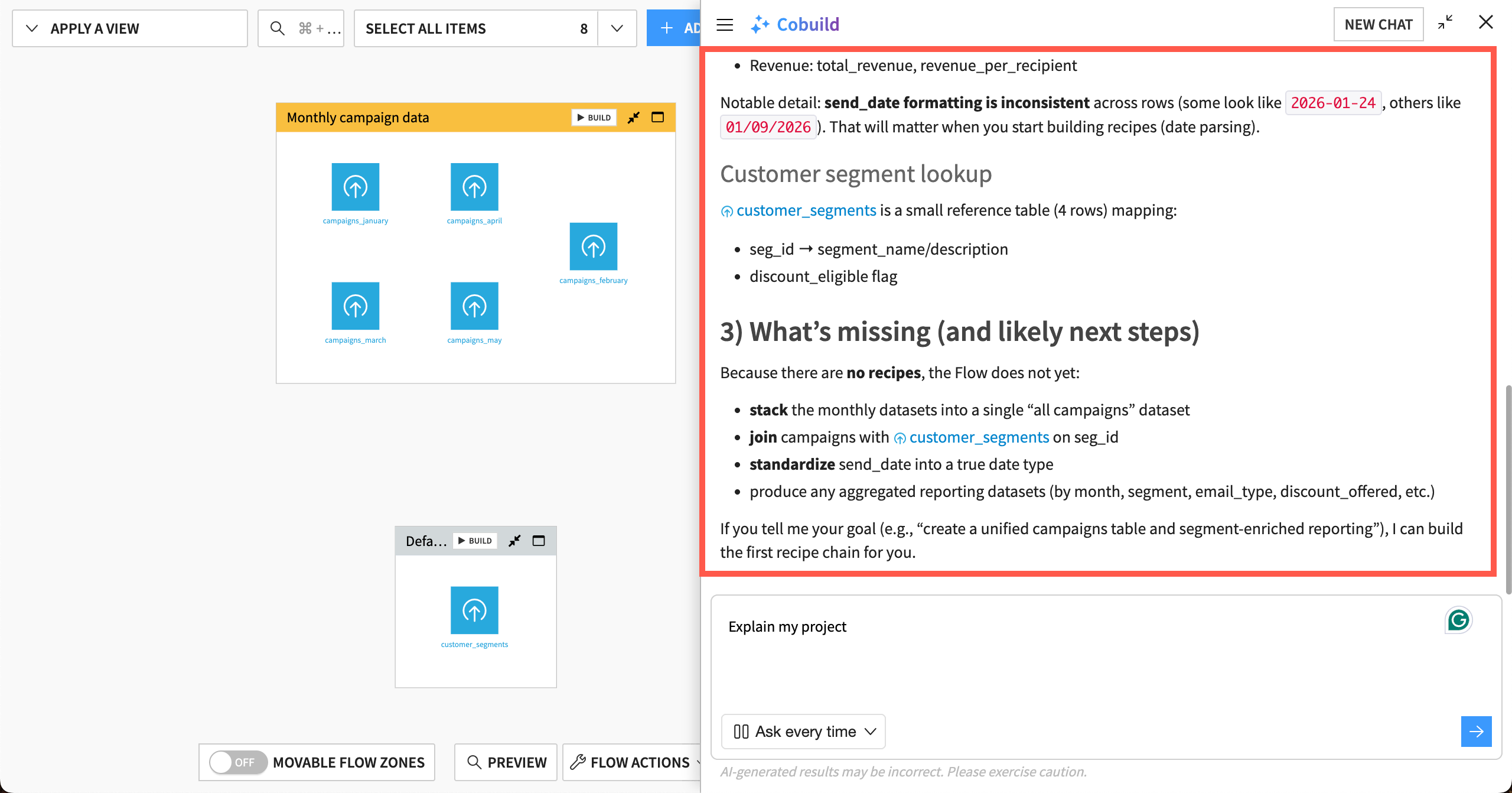Click the Customer segment lookup heading

pyautogui.click(x=856, y=174)
